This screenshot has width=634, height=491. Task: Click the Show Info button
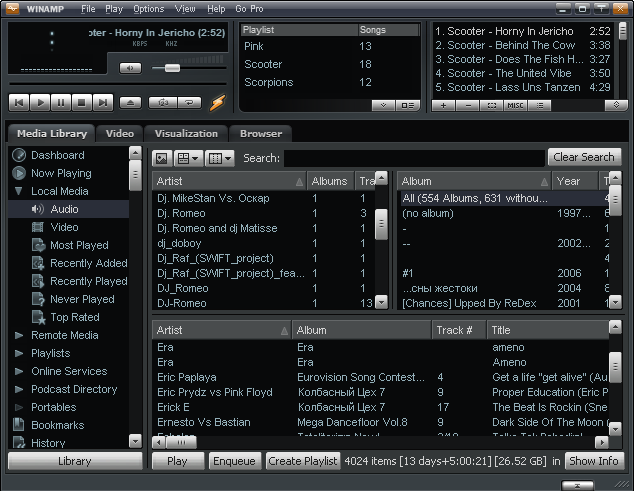(594, 461)
